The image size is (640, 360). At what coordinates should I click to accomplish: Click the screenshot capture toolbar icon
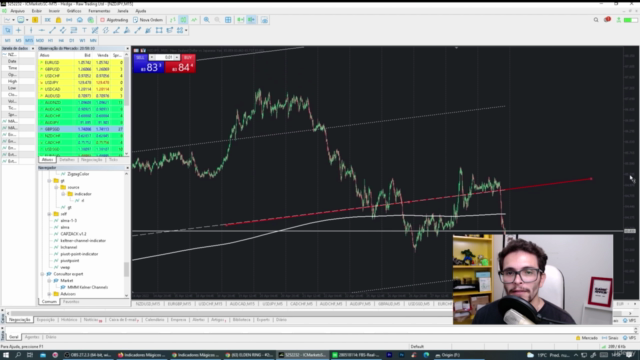264,20
